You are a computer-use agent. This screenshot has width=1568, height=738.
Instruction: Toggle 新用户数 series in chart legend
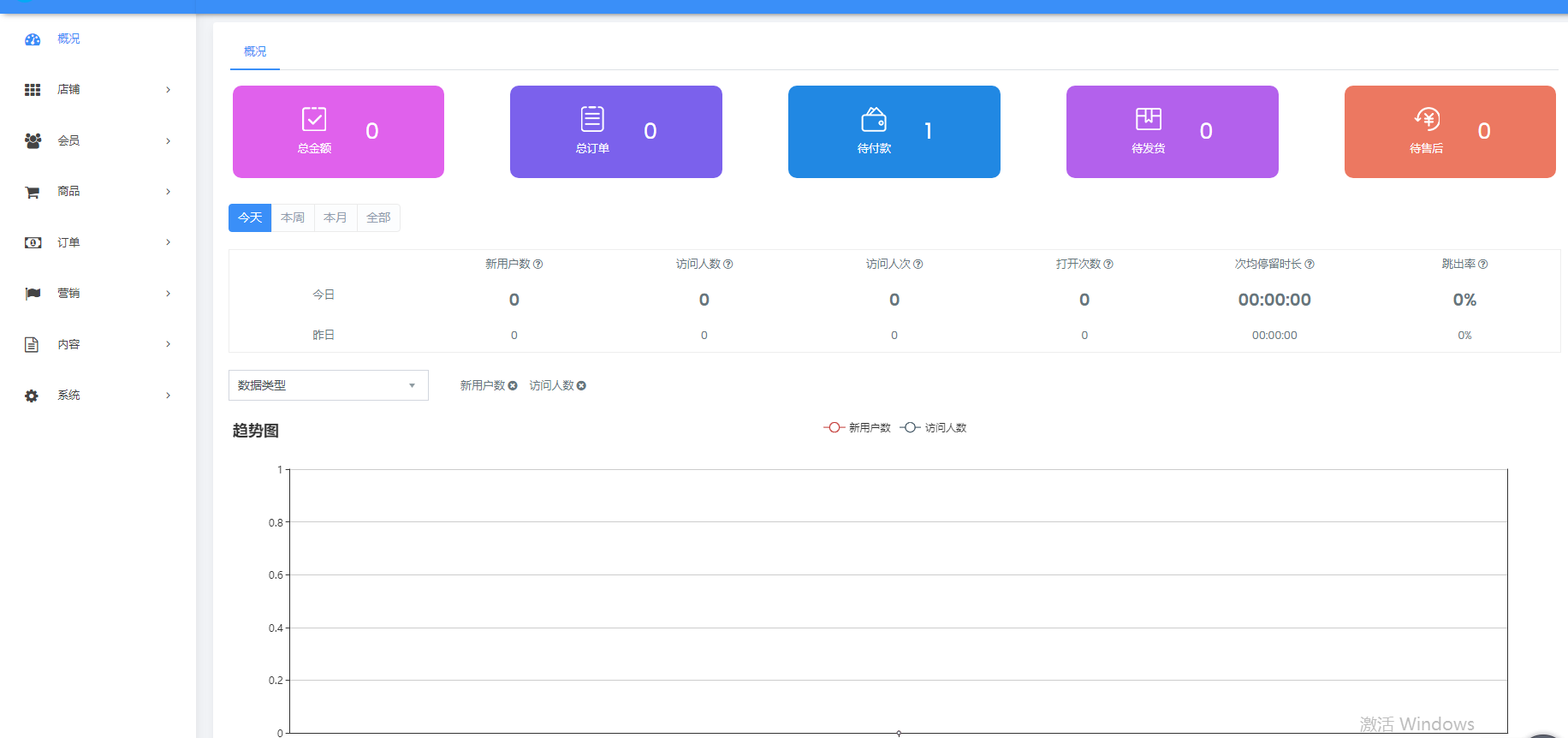click(x=857, y=428)
